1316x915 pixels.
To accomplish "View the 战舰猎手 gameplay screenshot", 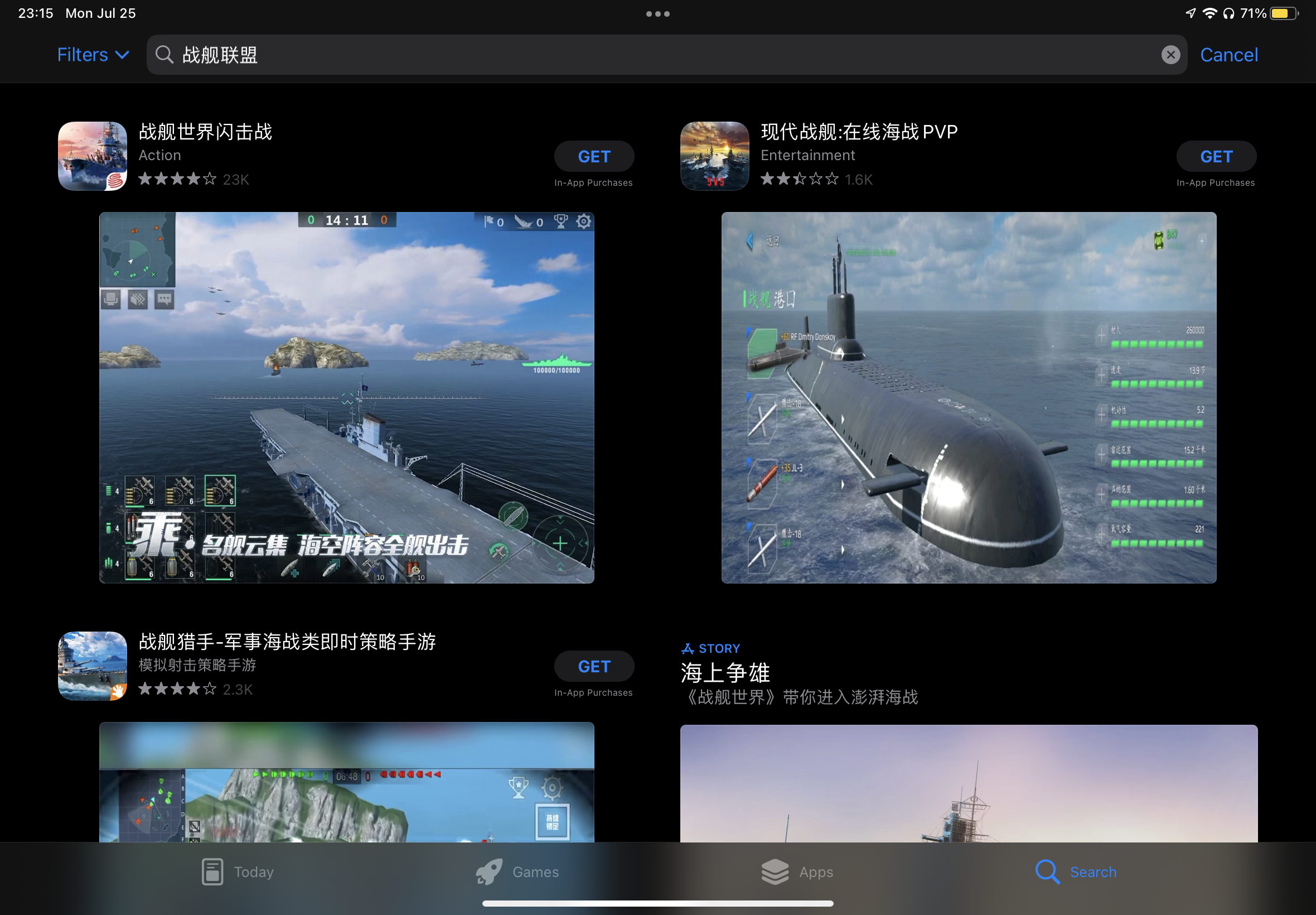I will 347,783.
